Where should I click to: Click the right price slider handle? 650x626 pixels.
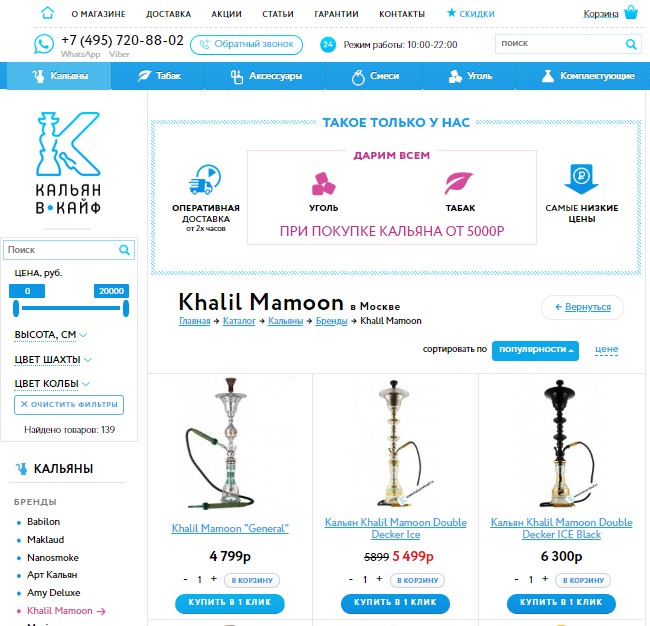pyautogui.click(x=126, y=308)
